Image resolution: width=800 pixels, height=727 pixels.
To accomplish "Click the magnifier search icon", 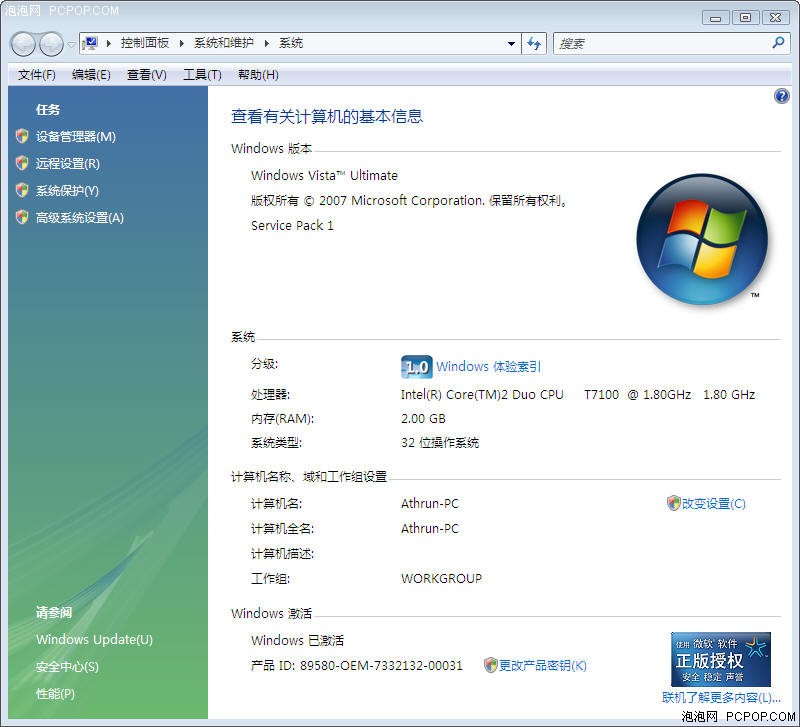I will pyautogui.click(x=778, y=43).
